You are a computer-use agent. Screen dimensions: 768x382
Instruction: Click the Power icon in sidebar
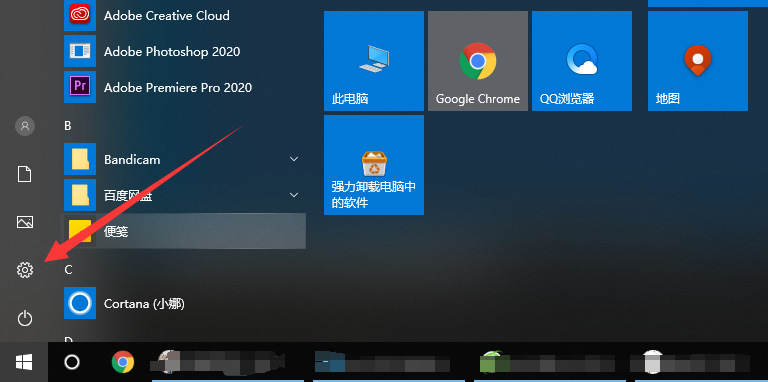pos(24,318)
